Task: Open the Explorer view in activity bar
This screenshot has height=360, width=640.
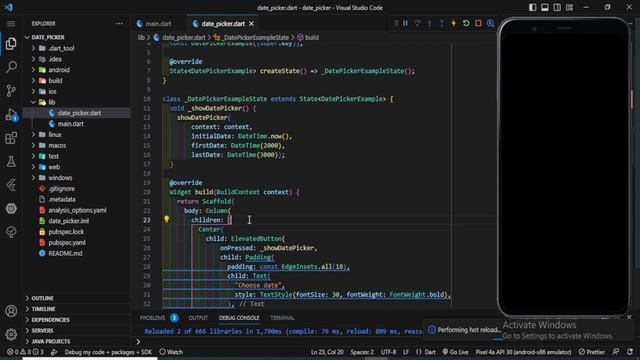Action: pyautogui.click(x=11, y=43)
